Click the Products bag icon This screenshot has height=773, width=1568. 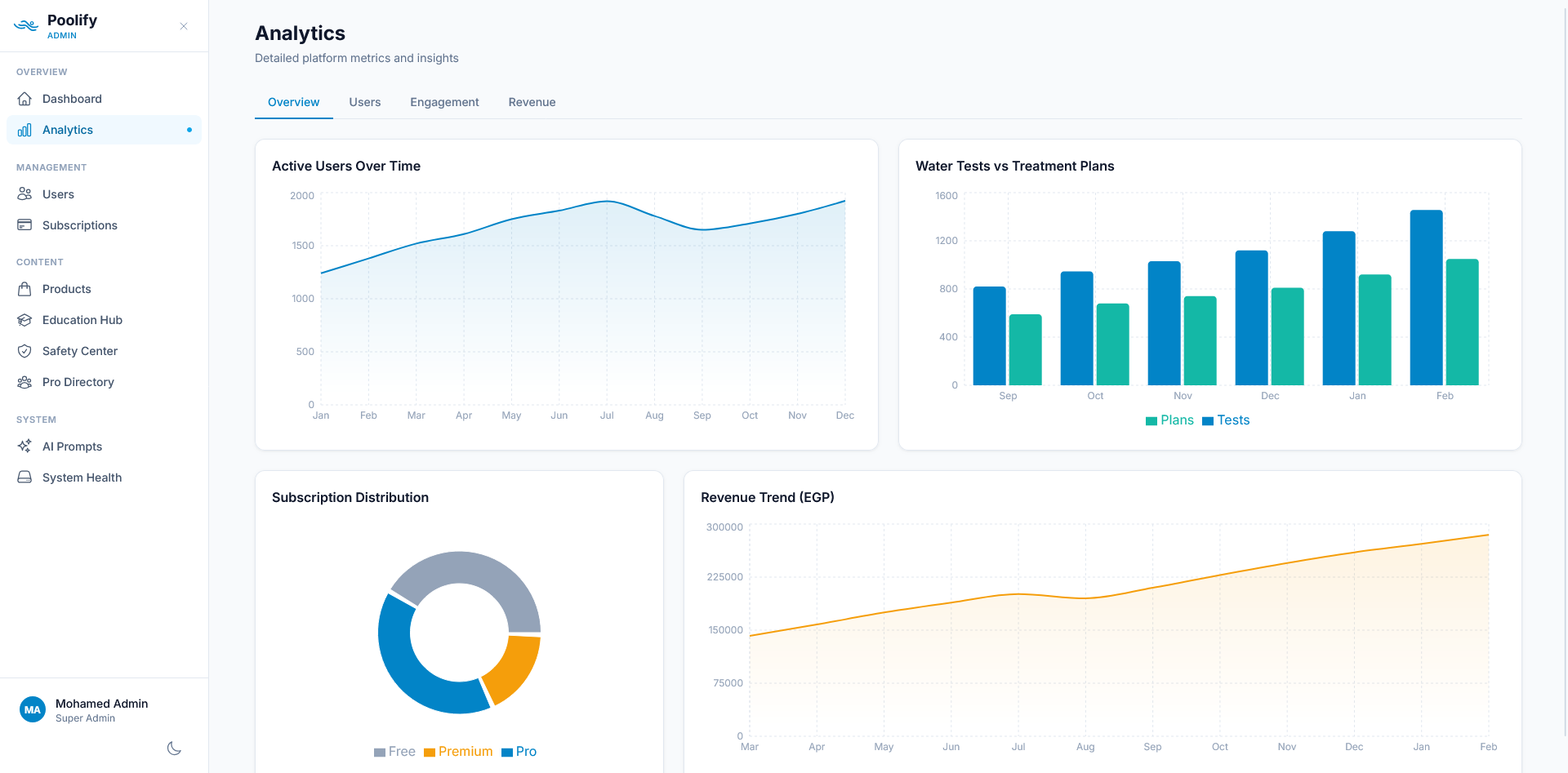point(24,289)
